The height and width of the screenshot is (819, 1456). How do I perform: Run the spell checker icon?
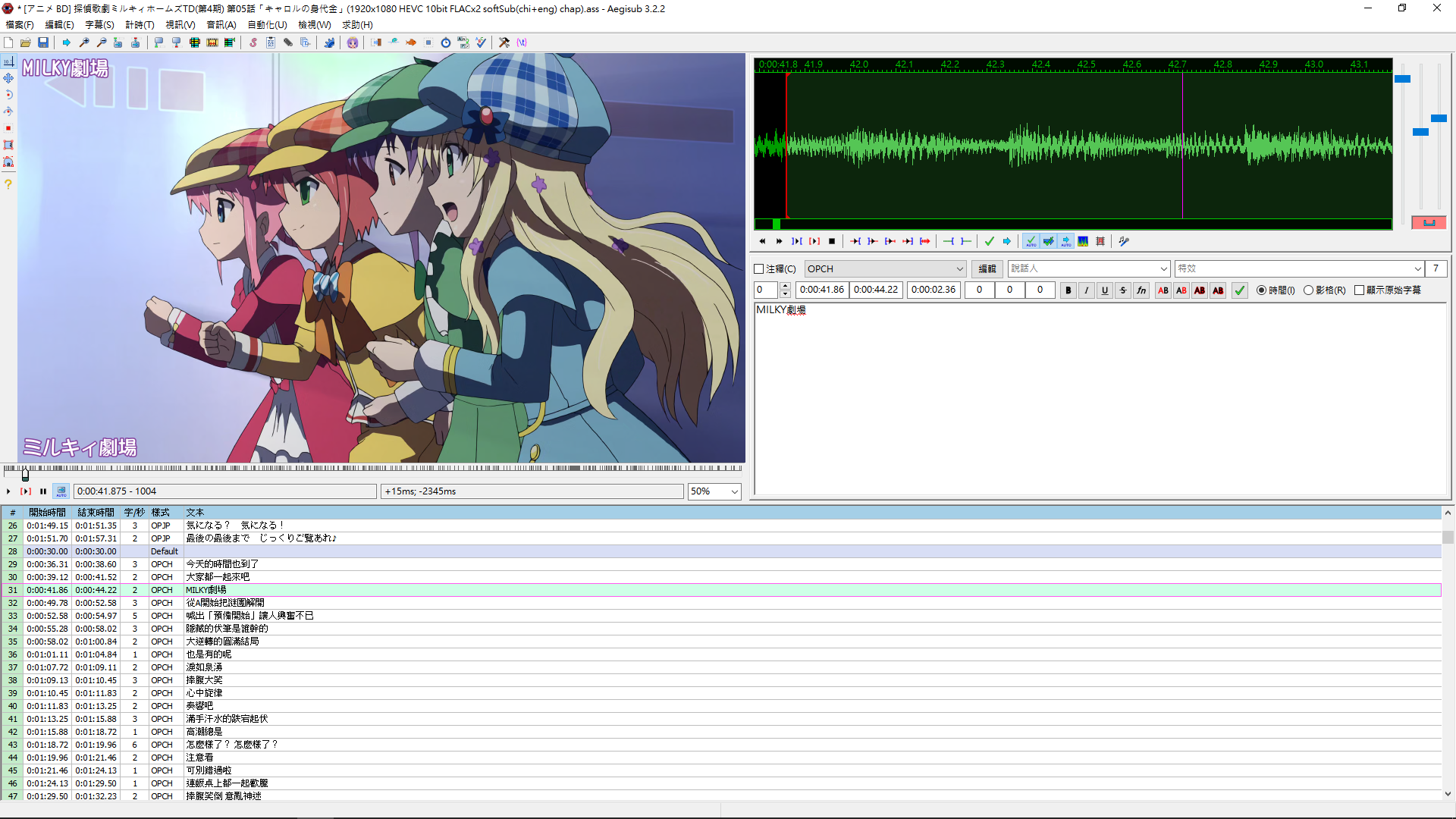481,42
